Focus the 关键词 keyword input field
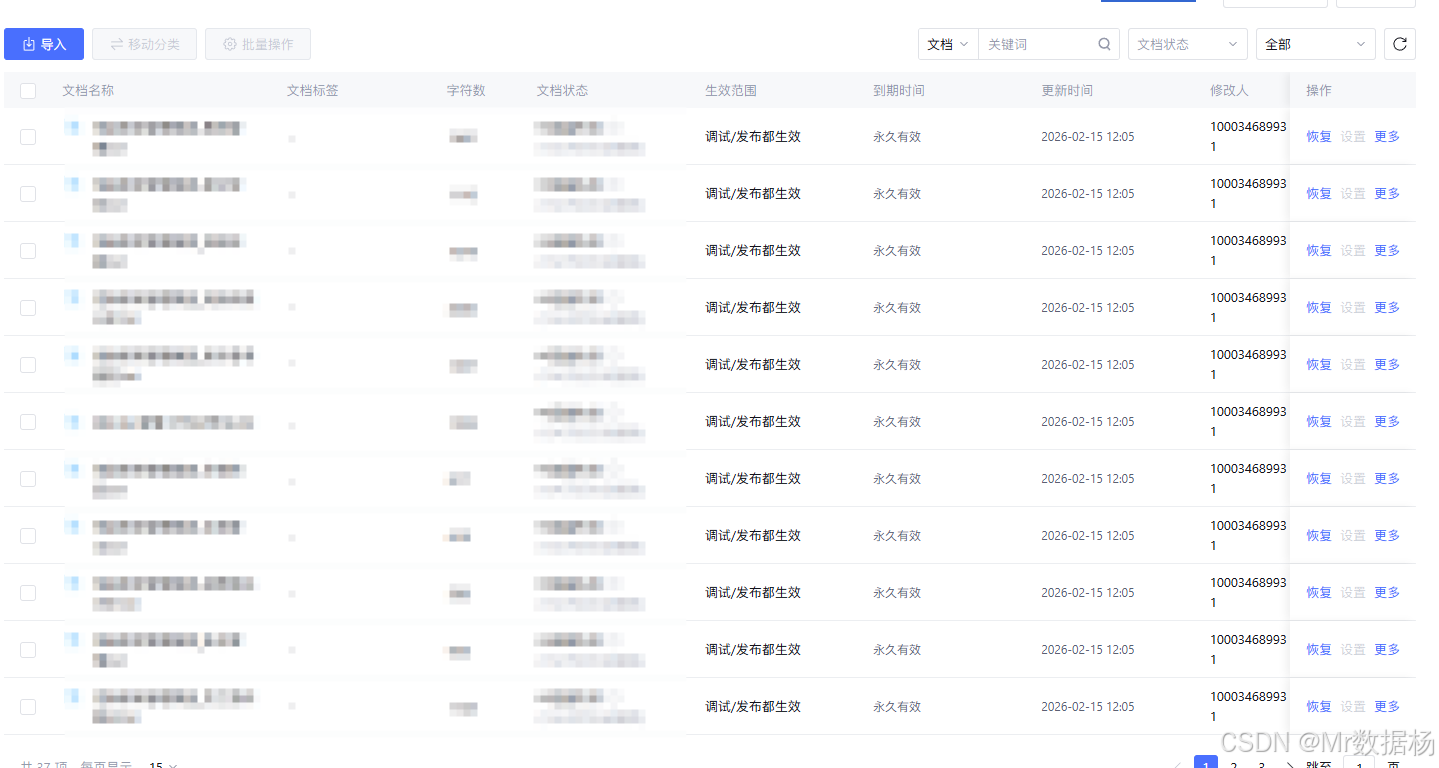The height and width of the screenshot is (768, 1439). coord(1040,44)
